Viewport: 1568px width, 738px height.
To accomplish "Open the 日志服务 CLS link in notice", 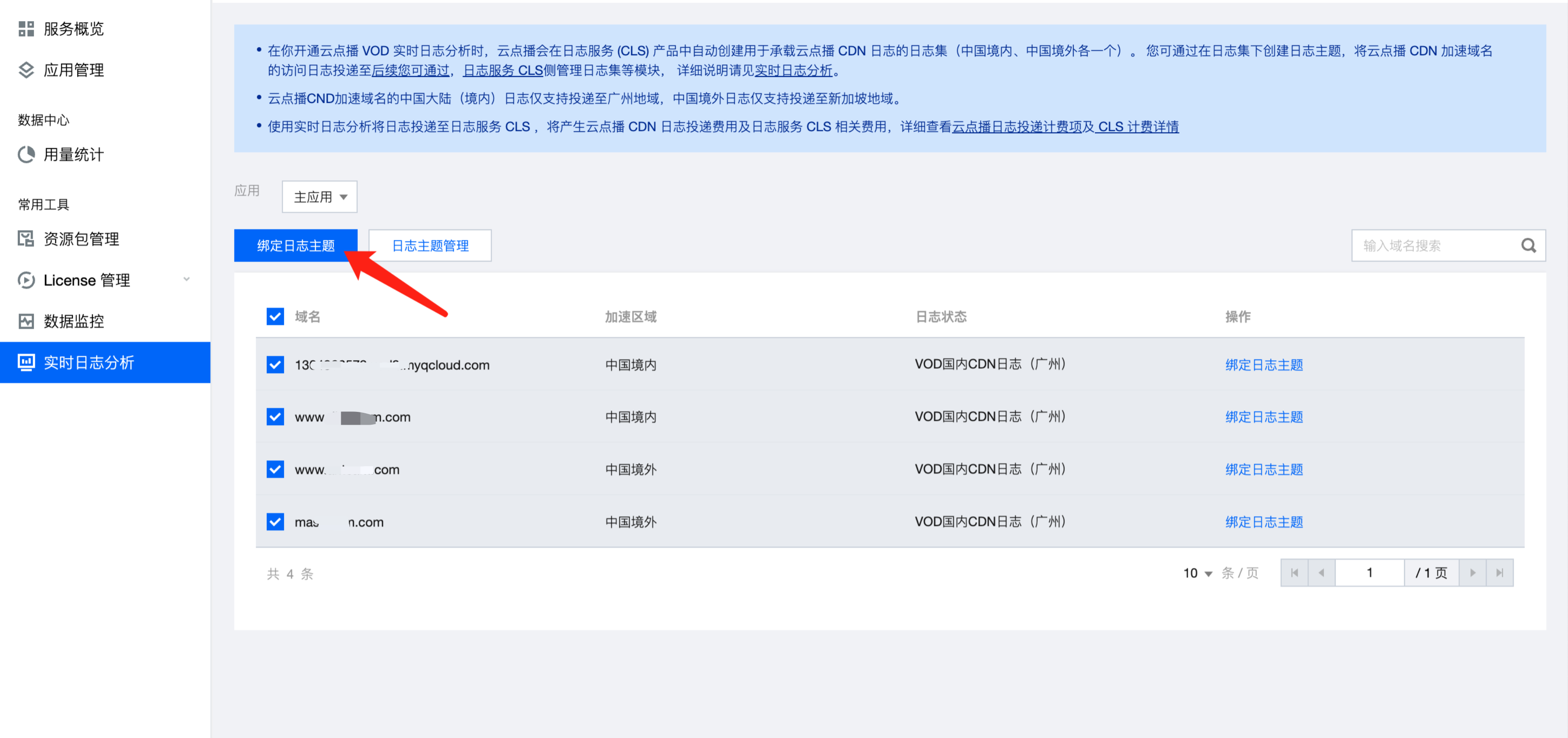I will point(503,71).
